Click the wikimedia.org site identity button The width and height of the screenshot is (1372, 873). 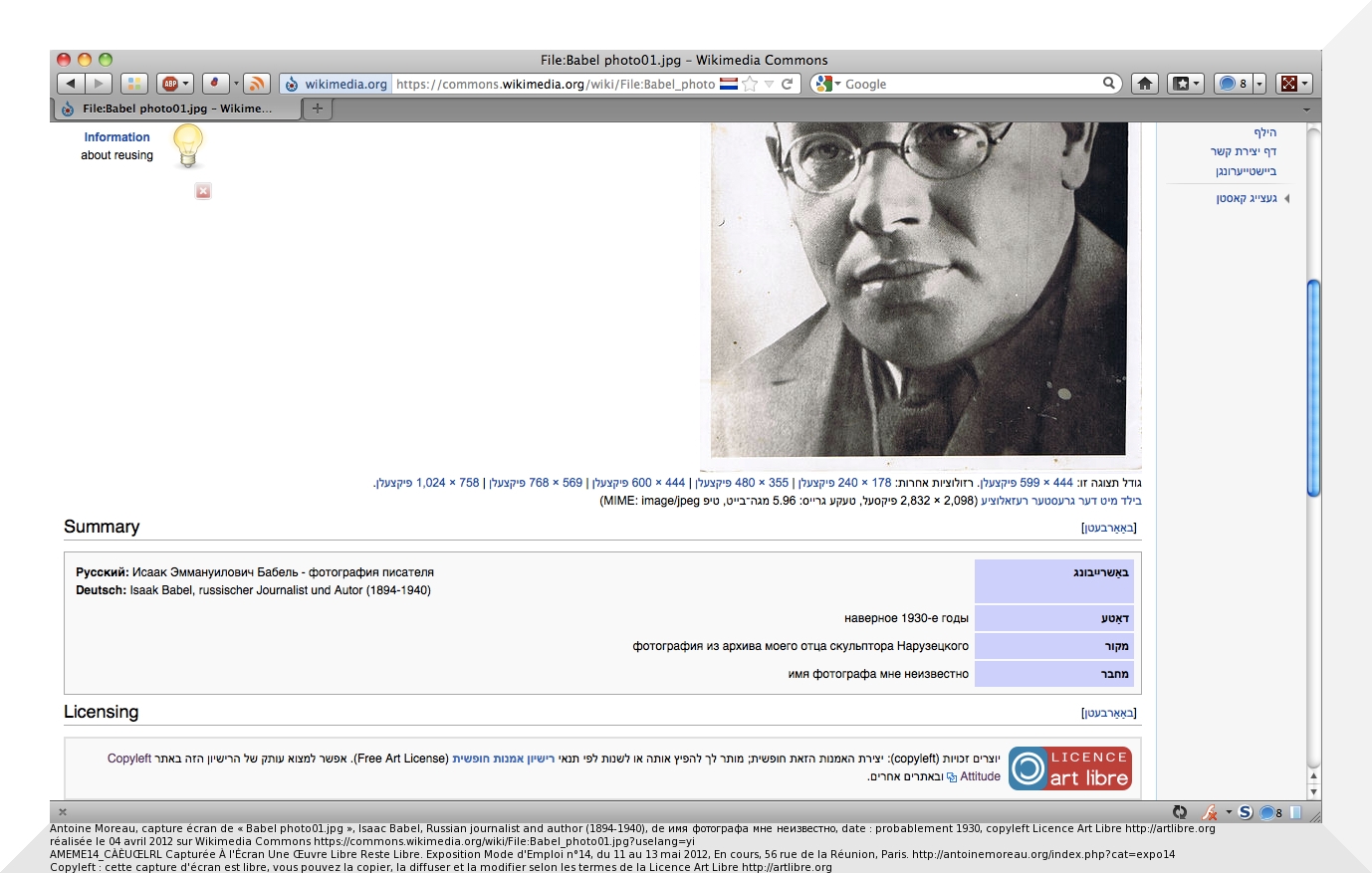click(x=337, y=84)
